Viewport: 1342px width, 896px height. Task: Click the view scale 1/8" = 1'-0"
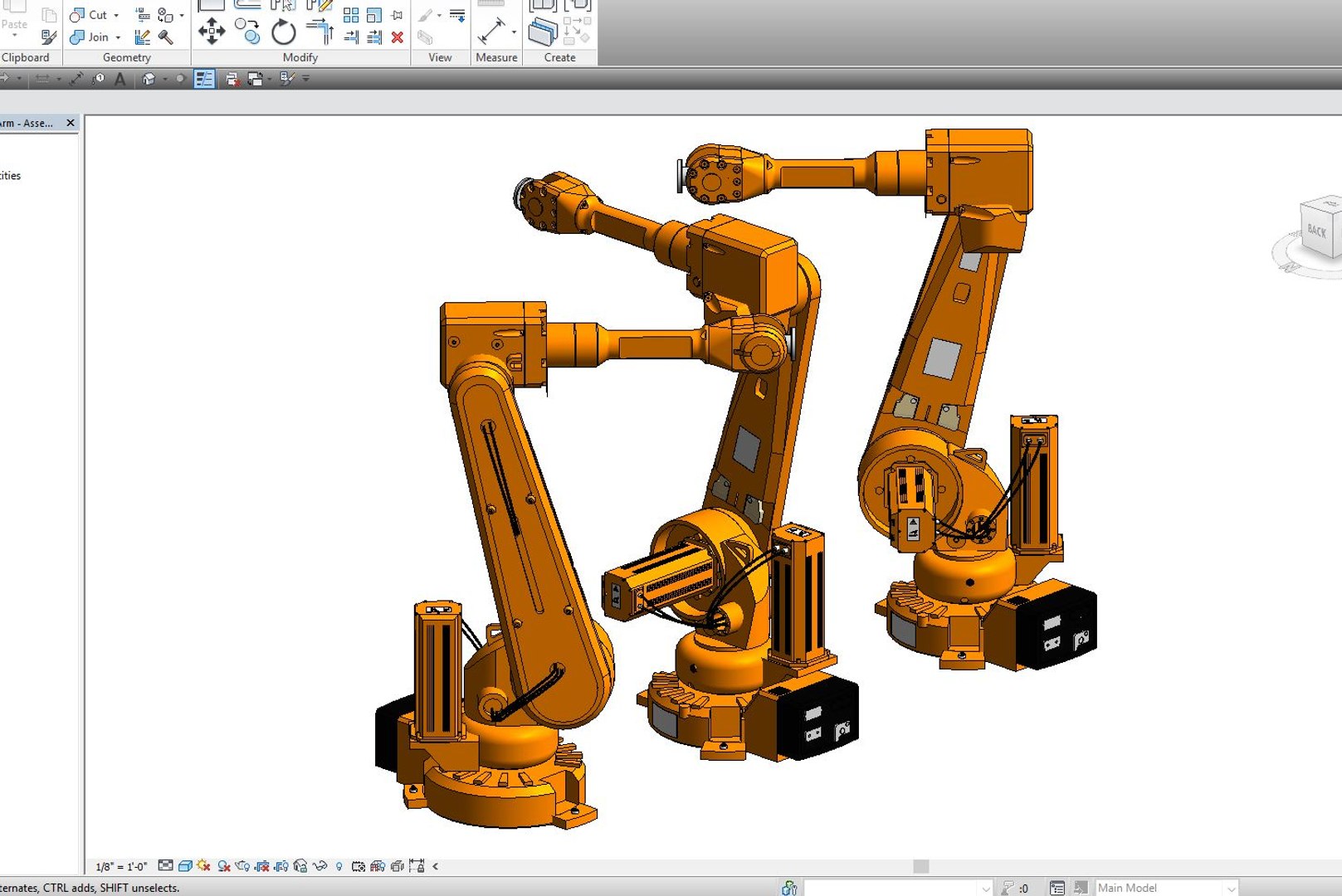pos(121,866)
